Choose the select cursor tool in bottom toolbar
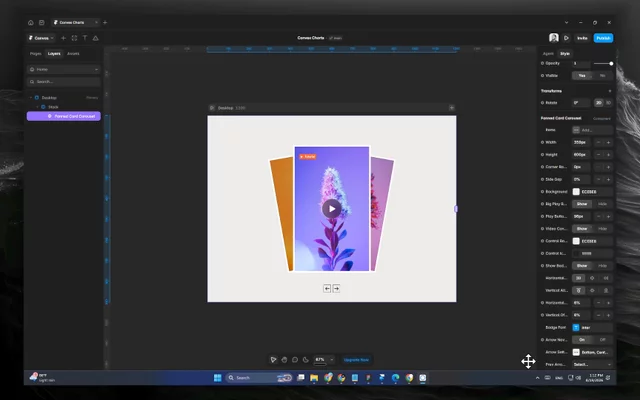 tap(273, 360)
